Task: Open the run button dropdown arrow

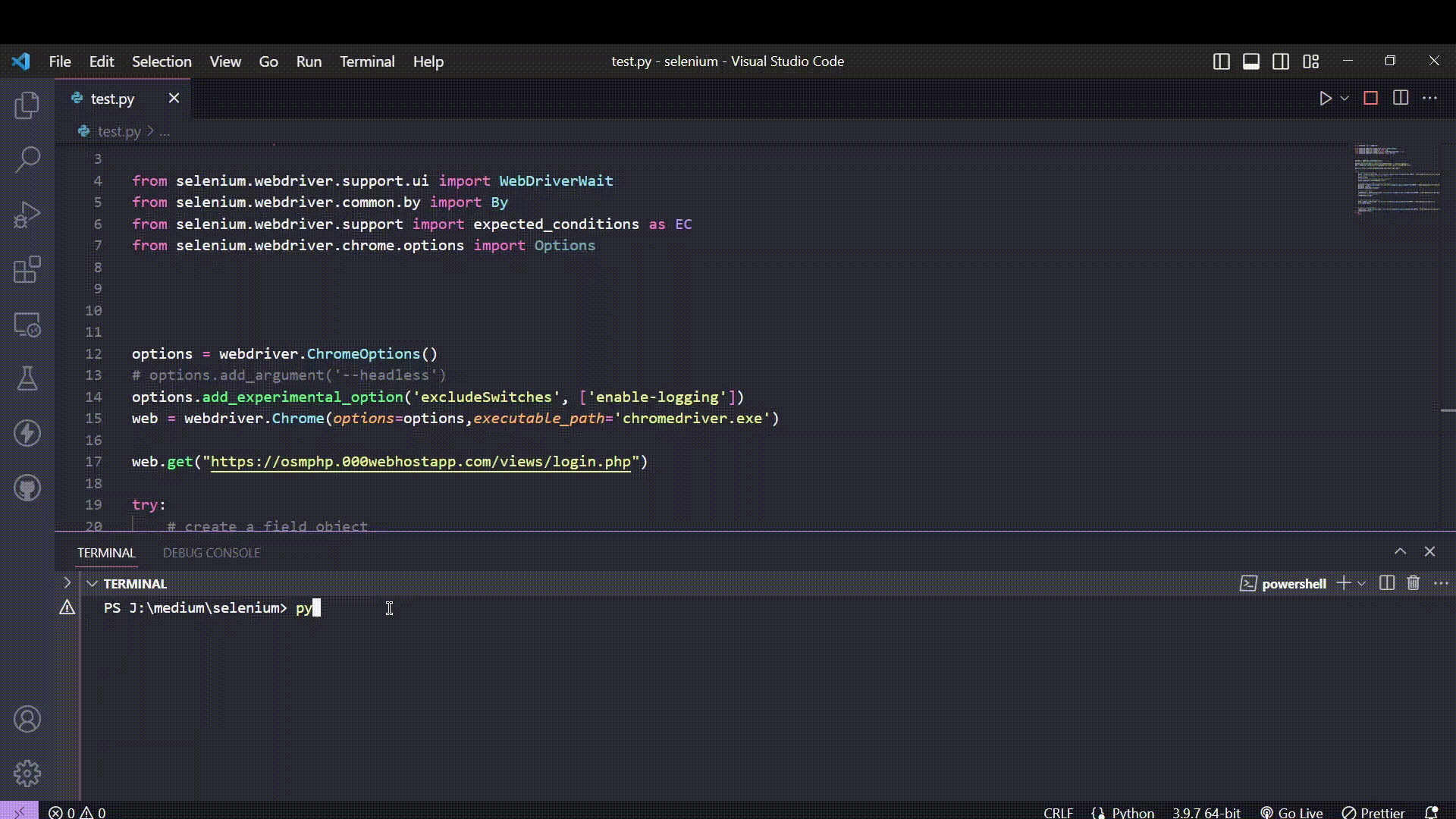Action: [x=1345, y=99]
